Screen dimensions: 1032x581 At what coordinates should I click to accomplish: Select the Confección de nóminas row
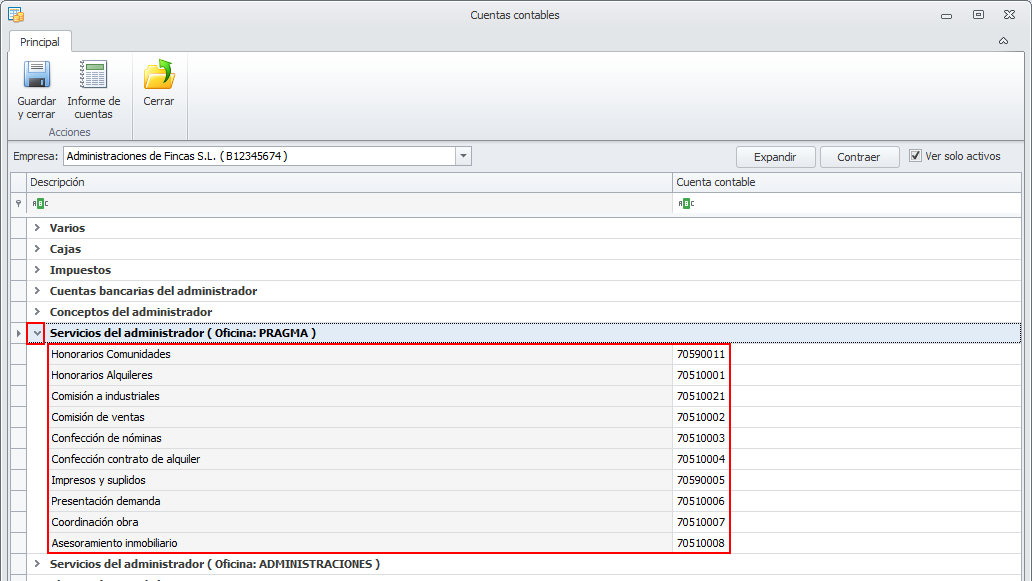(361, 438)
